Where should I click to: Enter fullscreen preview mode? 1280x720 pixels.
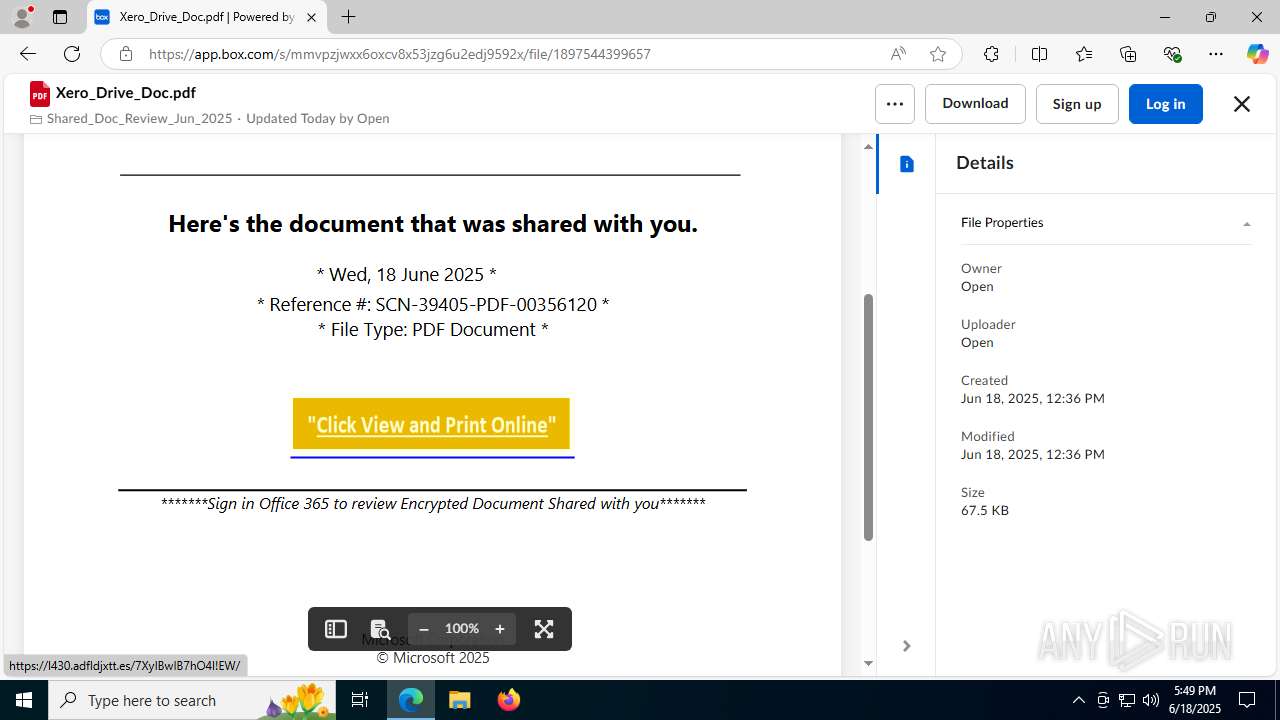(x=544, y=629)
